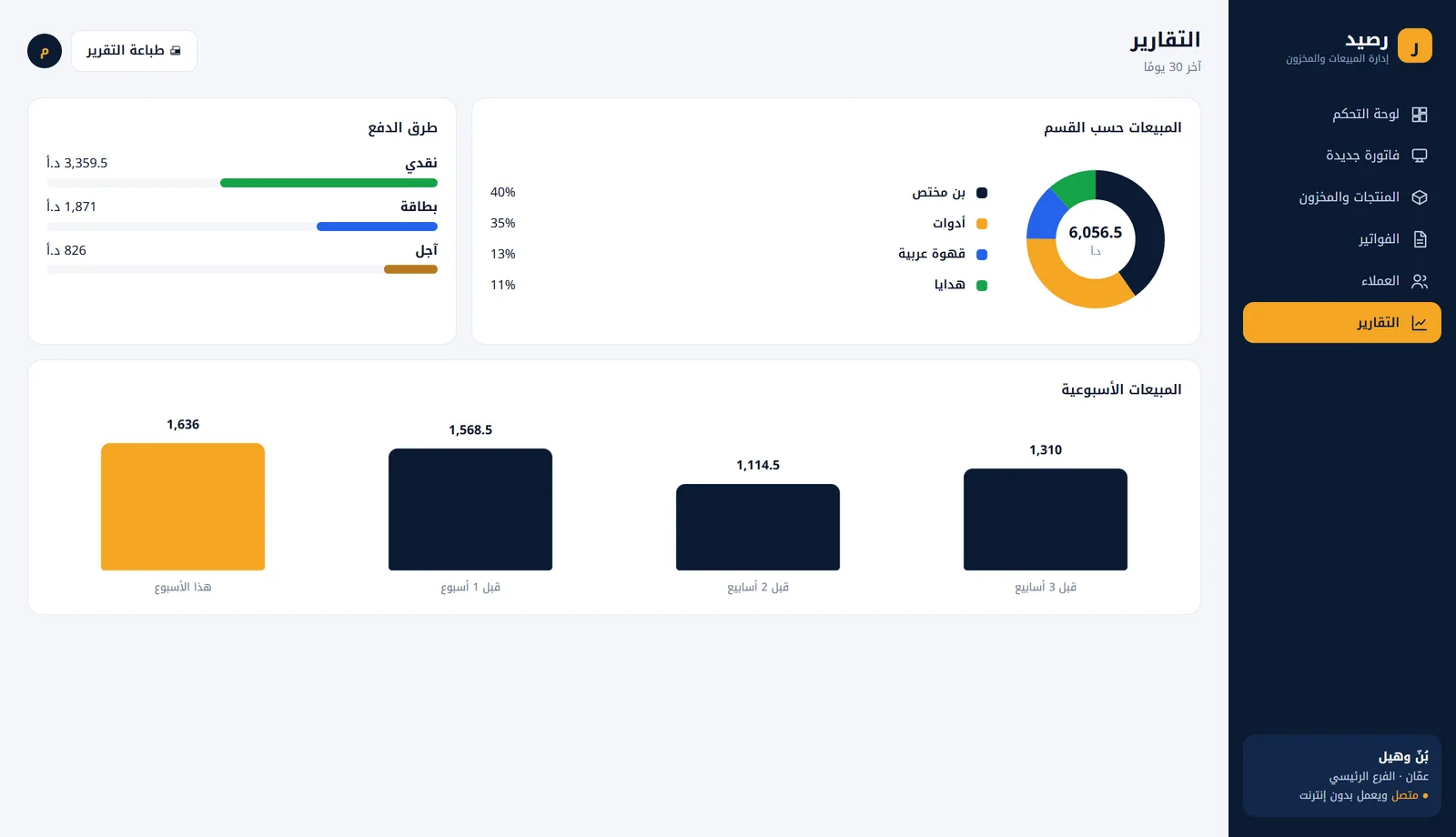Click the المبيعات الأسبوعية heading
The image size is (1456, 837).
(1121, 389)
